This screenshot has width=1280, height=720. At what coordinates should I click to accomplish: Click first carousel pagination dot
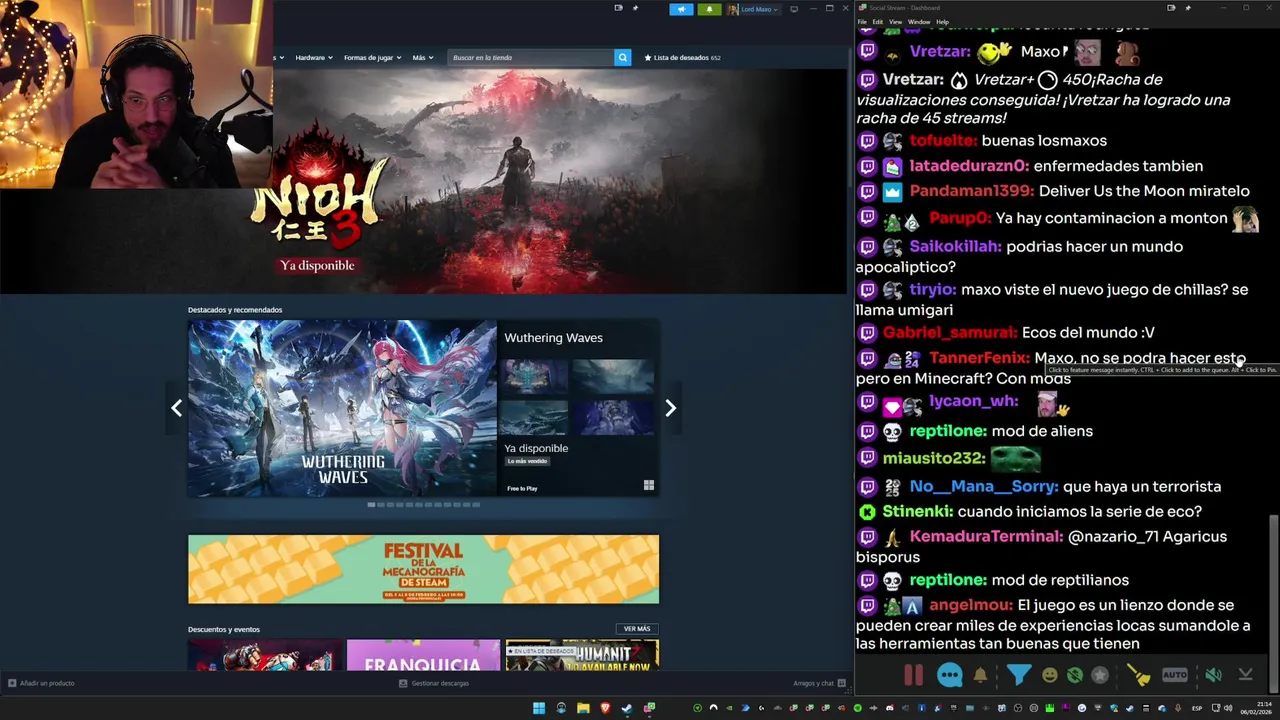click(x=371, y=505)
